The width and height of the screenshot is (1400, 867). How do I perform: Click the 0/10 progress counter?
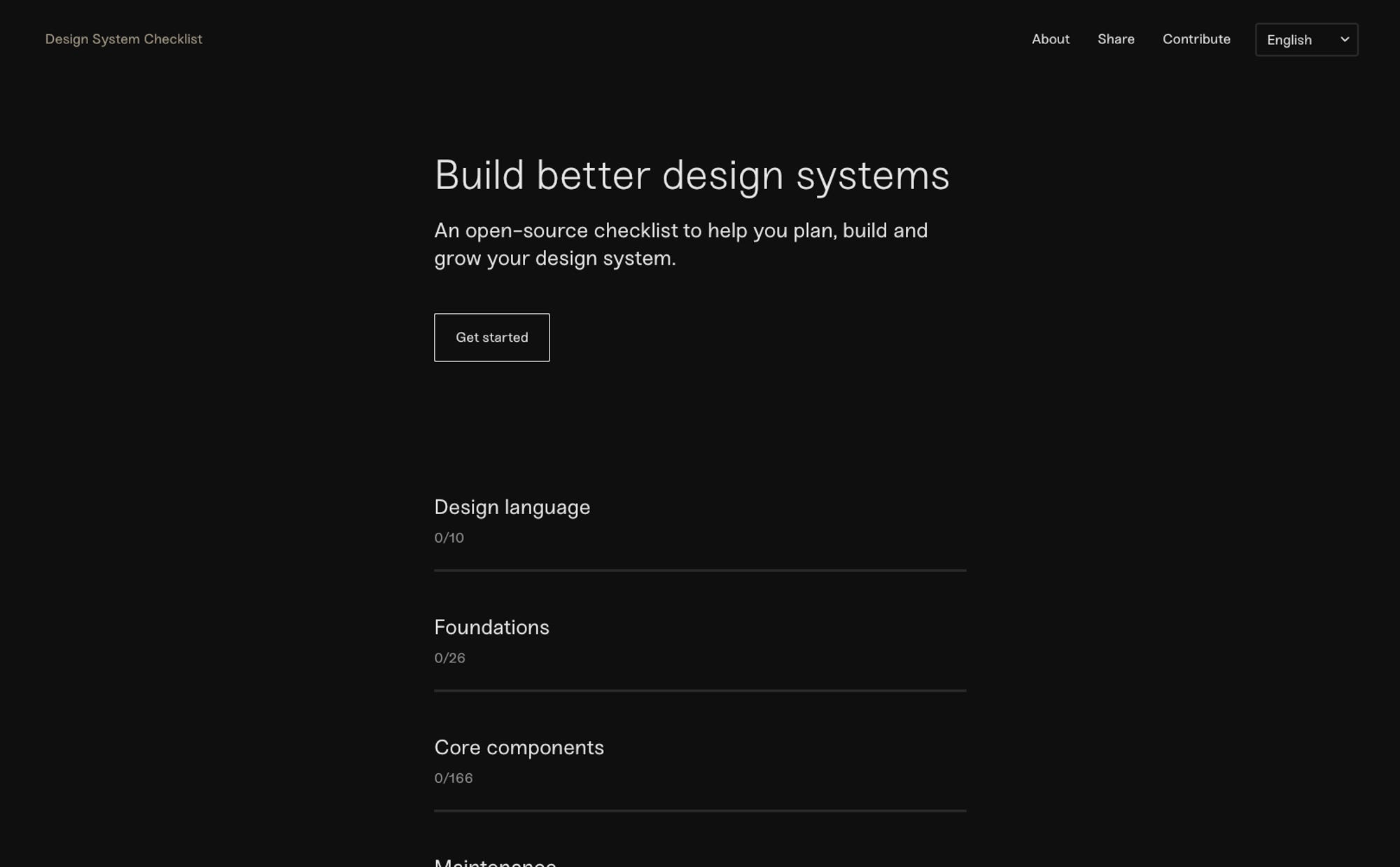(449, 538)
